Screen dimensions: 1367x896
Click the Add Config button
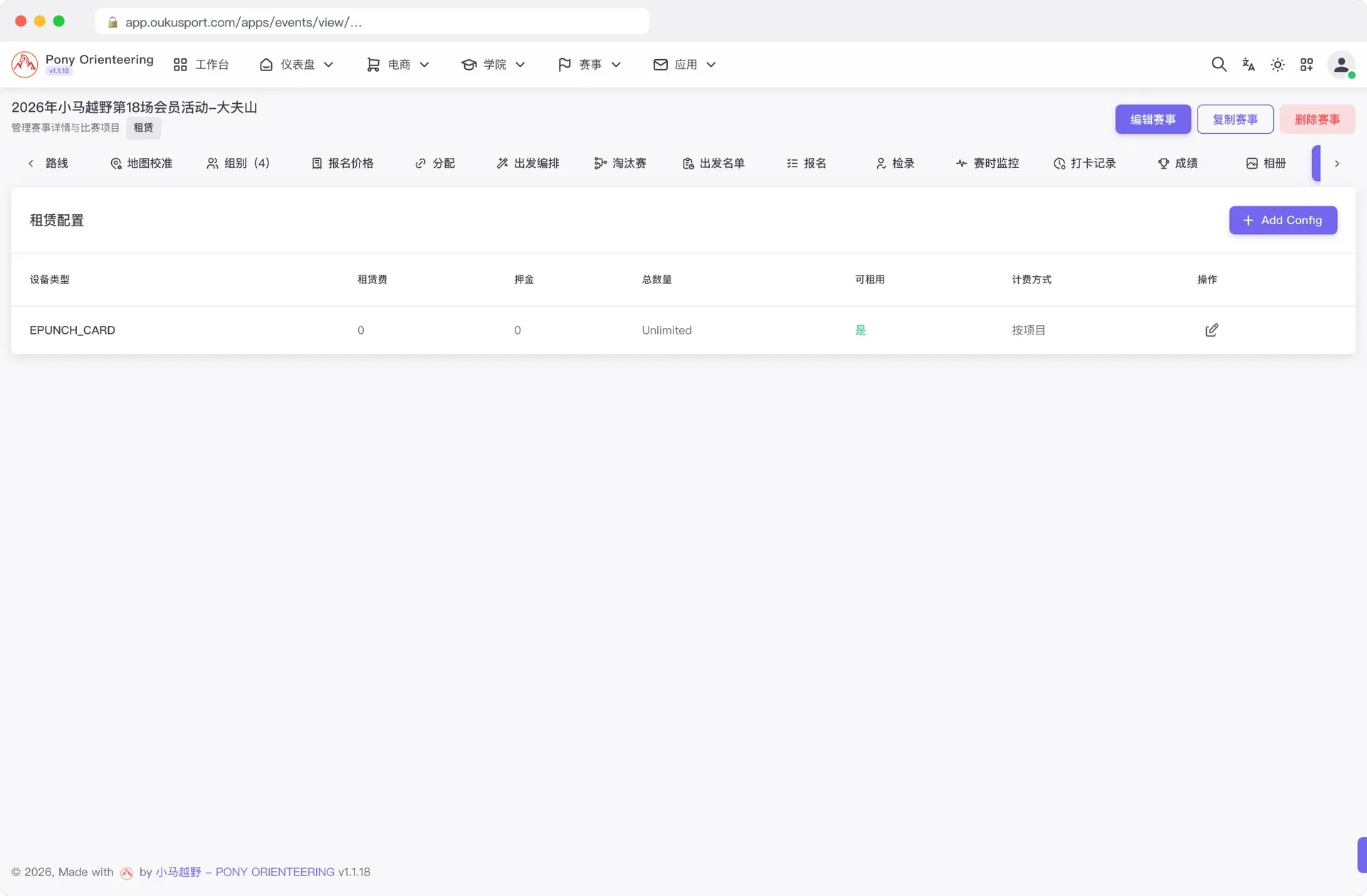(1283, 221)
